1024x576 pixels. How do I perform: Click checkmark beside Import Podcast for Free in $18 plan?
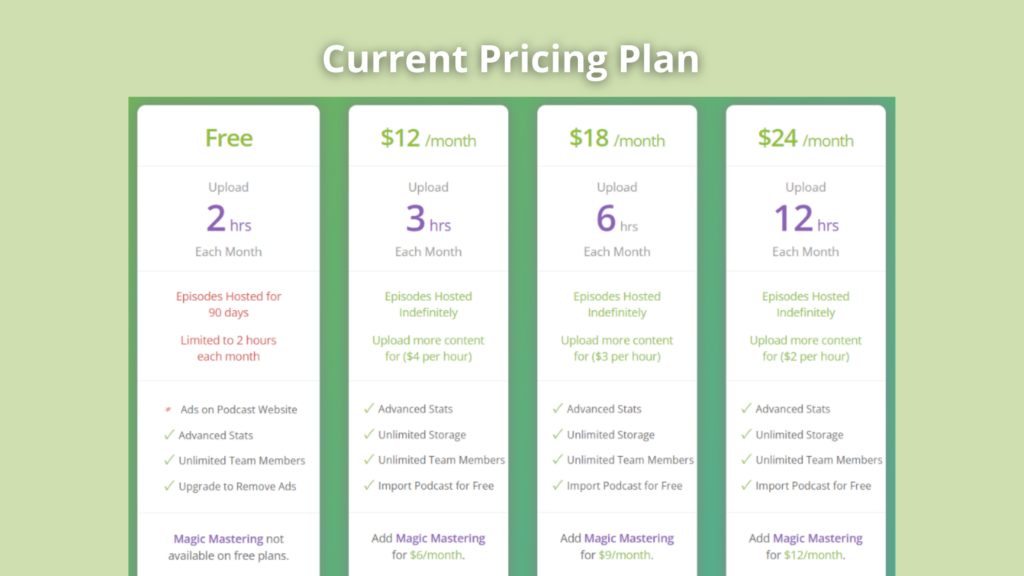[x=558, y=485]
